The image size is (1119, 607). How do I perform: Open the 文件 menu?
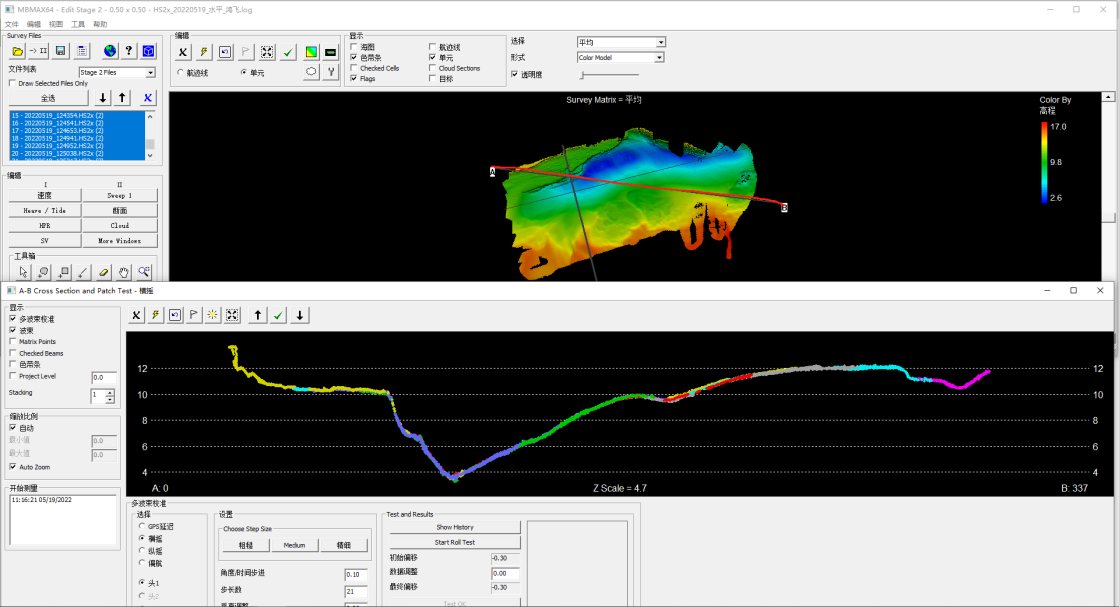click(12, 23)
